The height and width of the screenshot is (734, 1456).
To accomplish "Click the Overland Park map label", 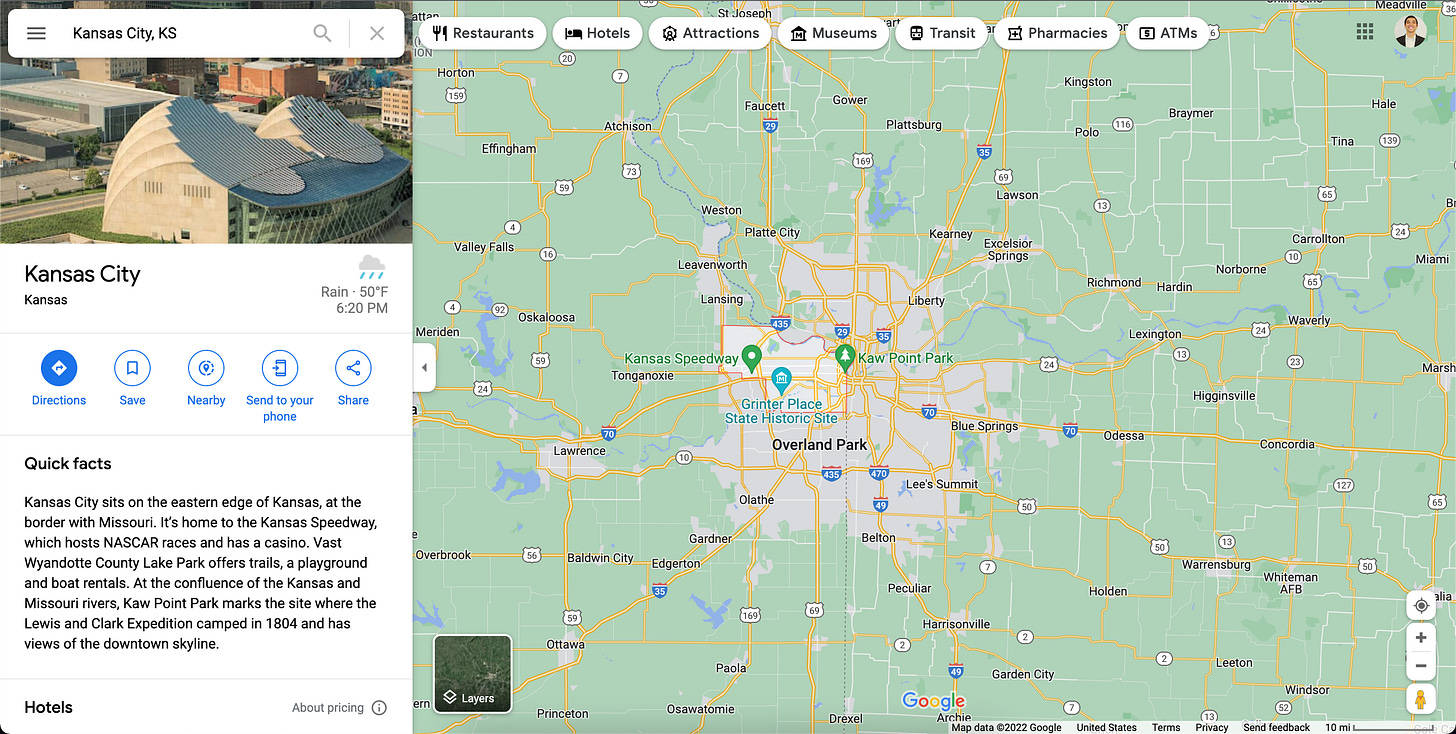I will (819, 444).
